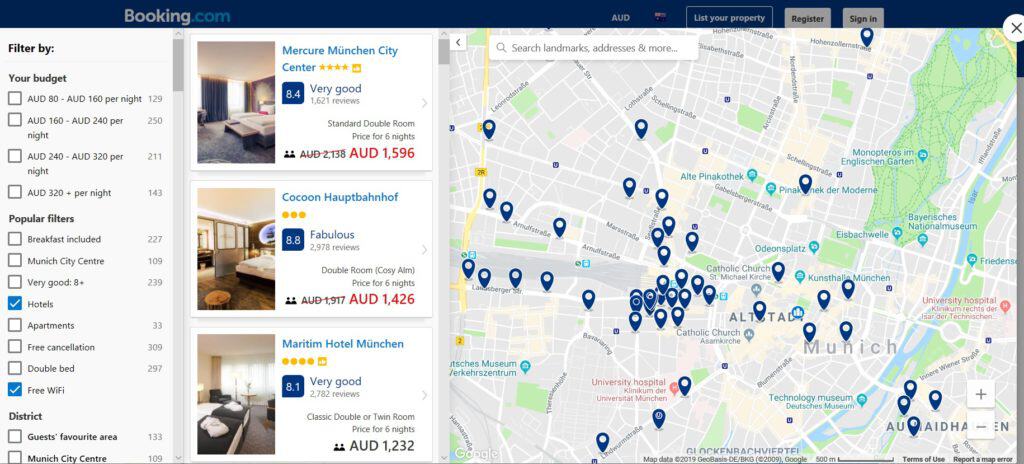The height and width of the screenshot is (464, 1024).
Task: Click the Monopteros im Englischen Garten icon
Action: point(923,155)
